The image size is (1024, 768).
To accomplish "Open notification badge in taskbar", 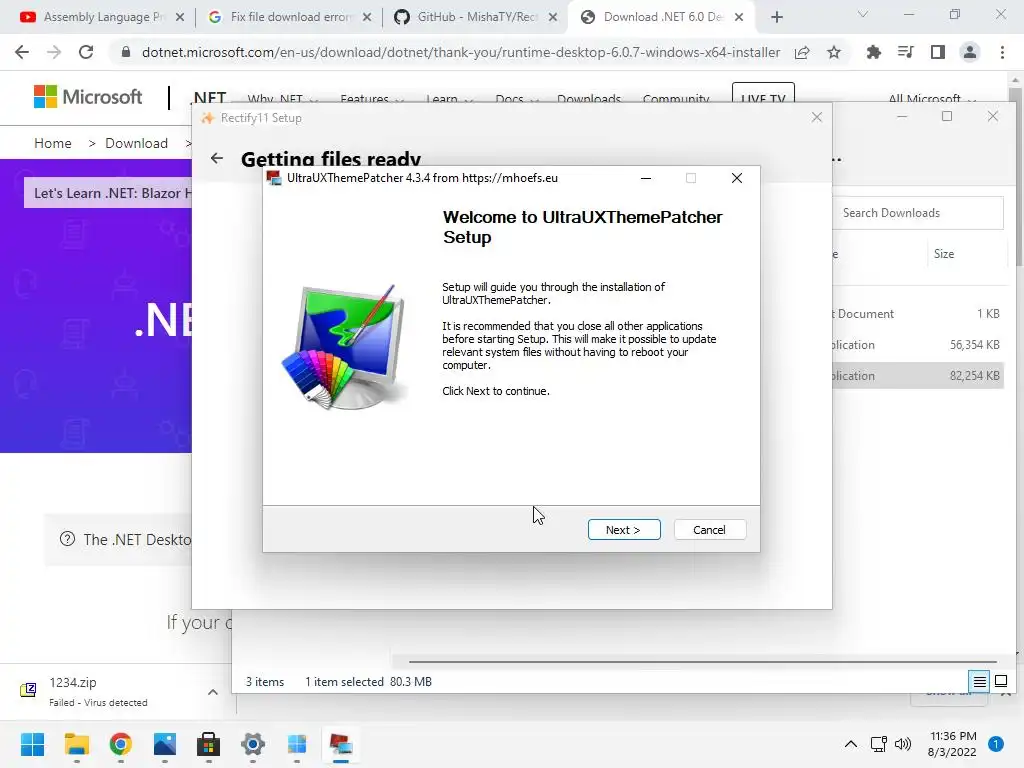I will click(996, 744).
